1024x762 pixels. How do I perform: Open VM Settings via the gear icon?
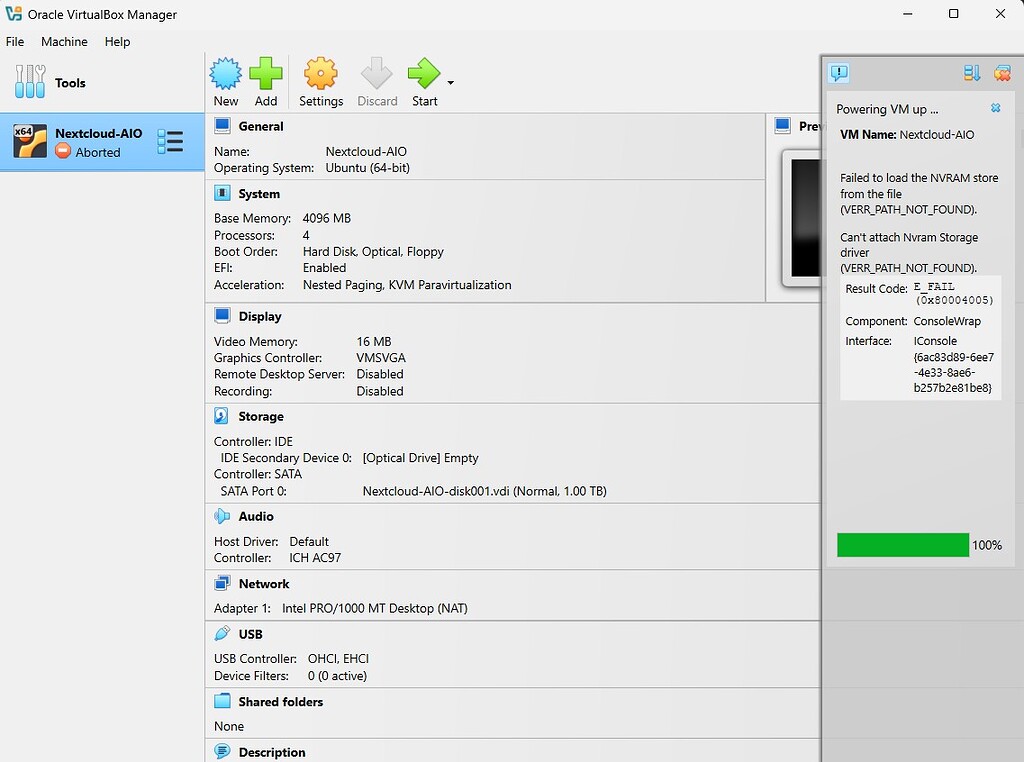(x=321, y=74)
